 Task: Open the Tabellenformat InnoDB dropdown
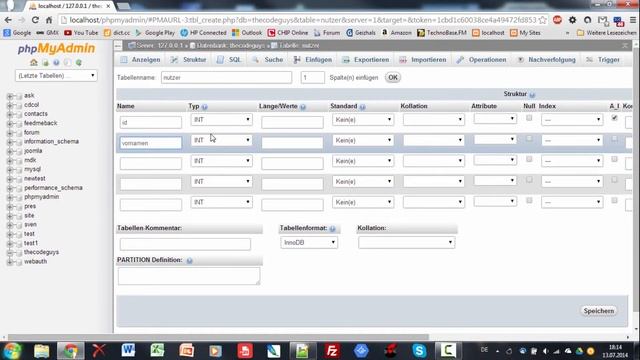309,242
